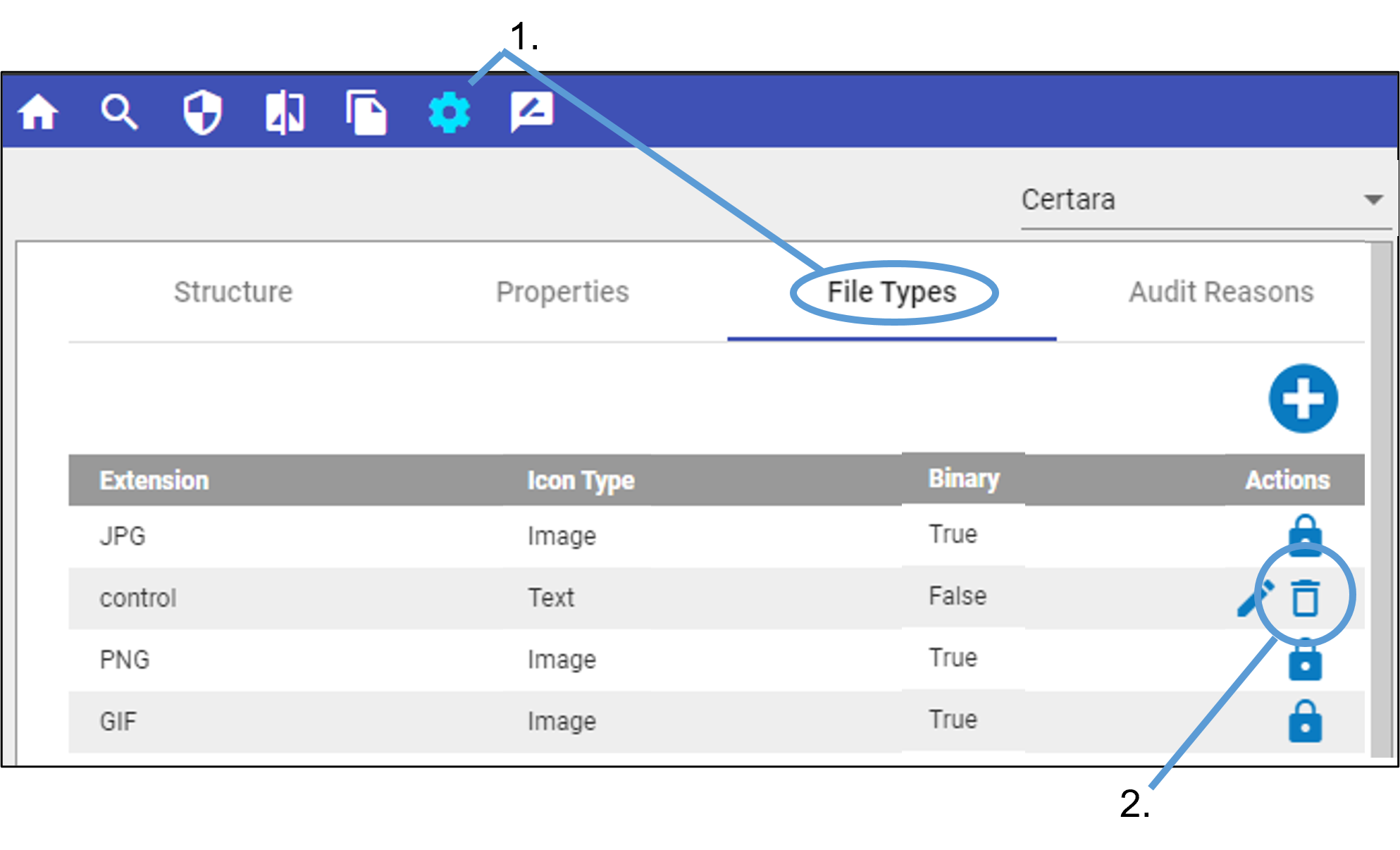Switch to the Structure tab

point(233,292)
